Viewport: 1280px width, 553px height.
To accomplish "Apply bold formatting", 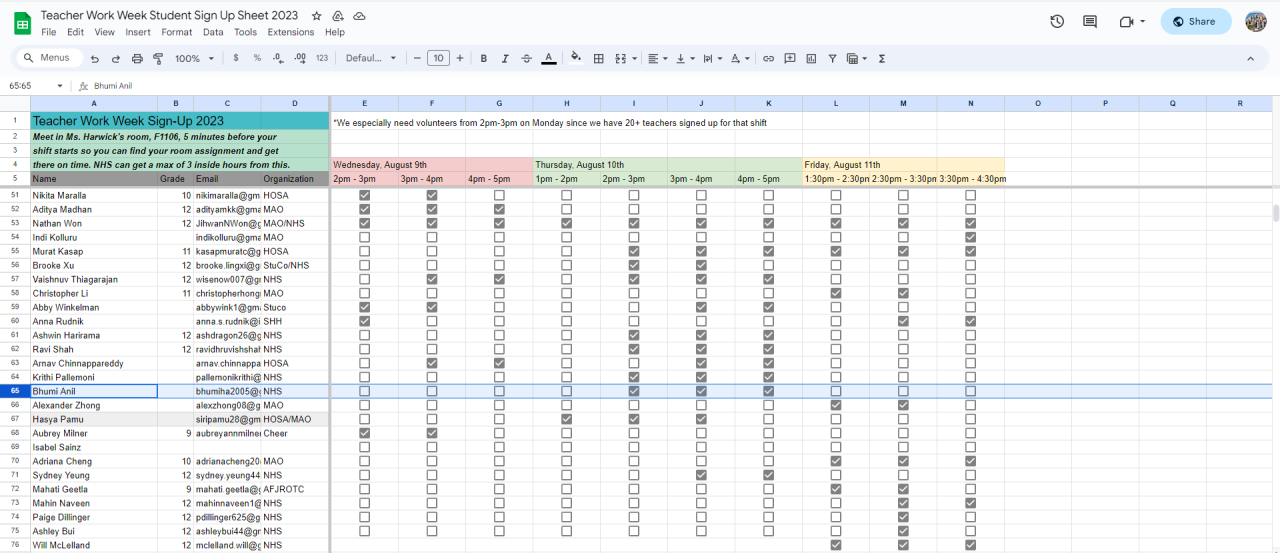I will (484, 59).
